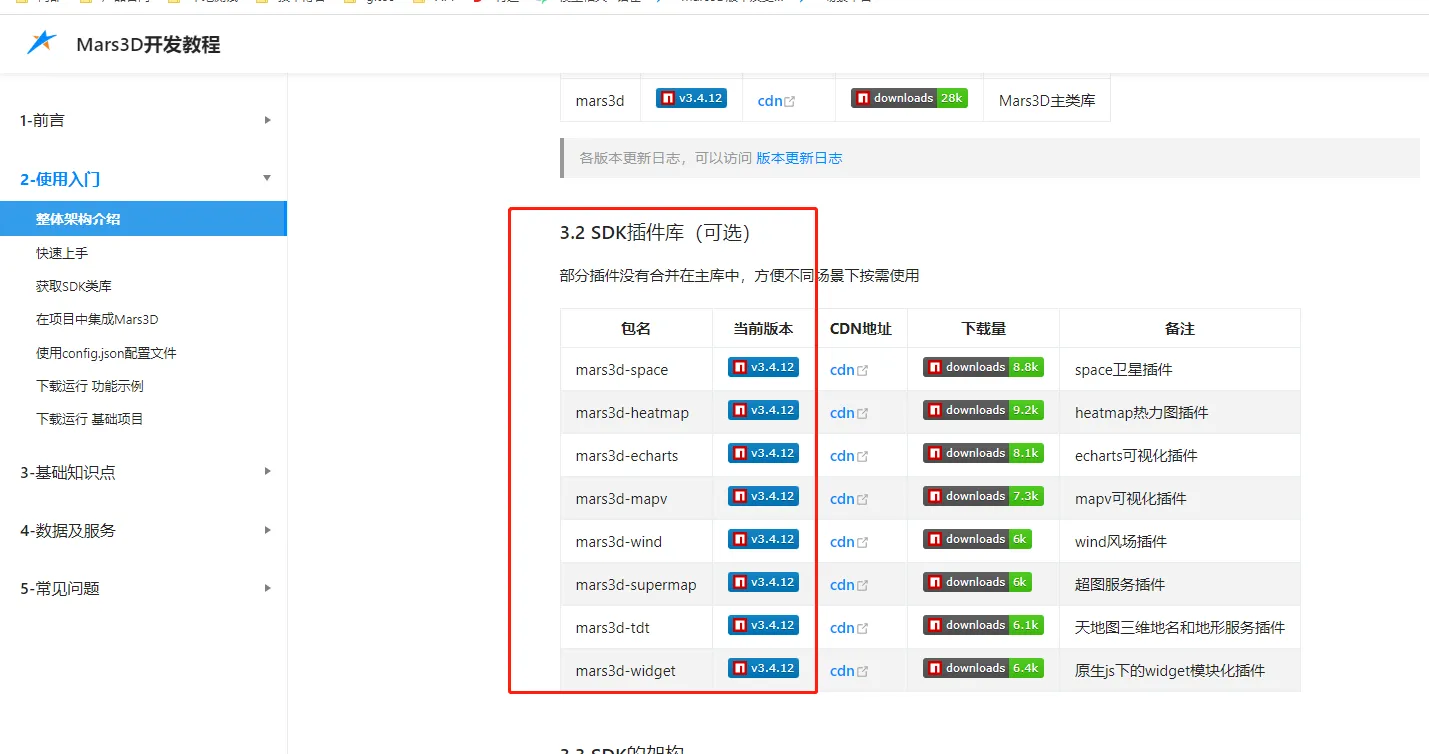Click the mars3d-mapv version badge
Viewport: 1429px width, 754px height.
pyautogui.click(x=763, y=496)
